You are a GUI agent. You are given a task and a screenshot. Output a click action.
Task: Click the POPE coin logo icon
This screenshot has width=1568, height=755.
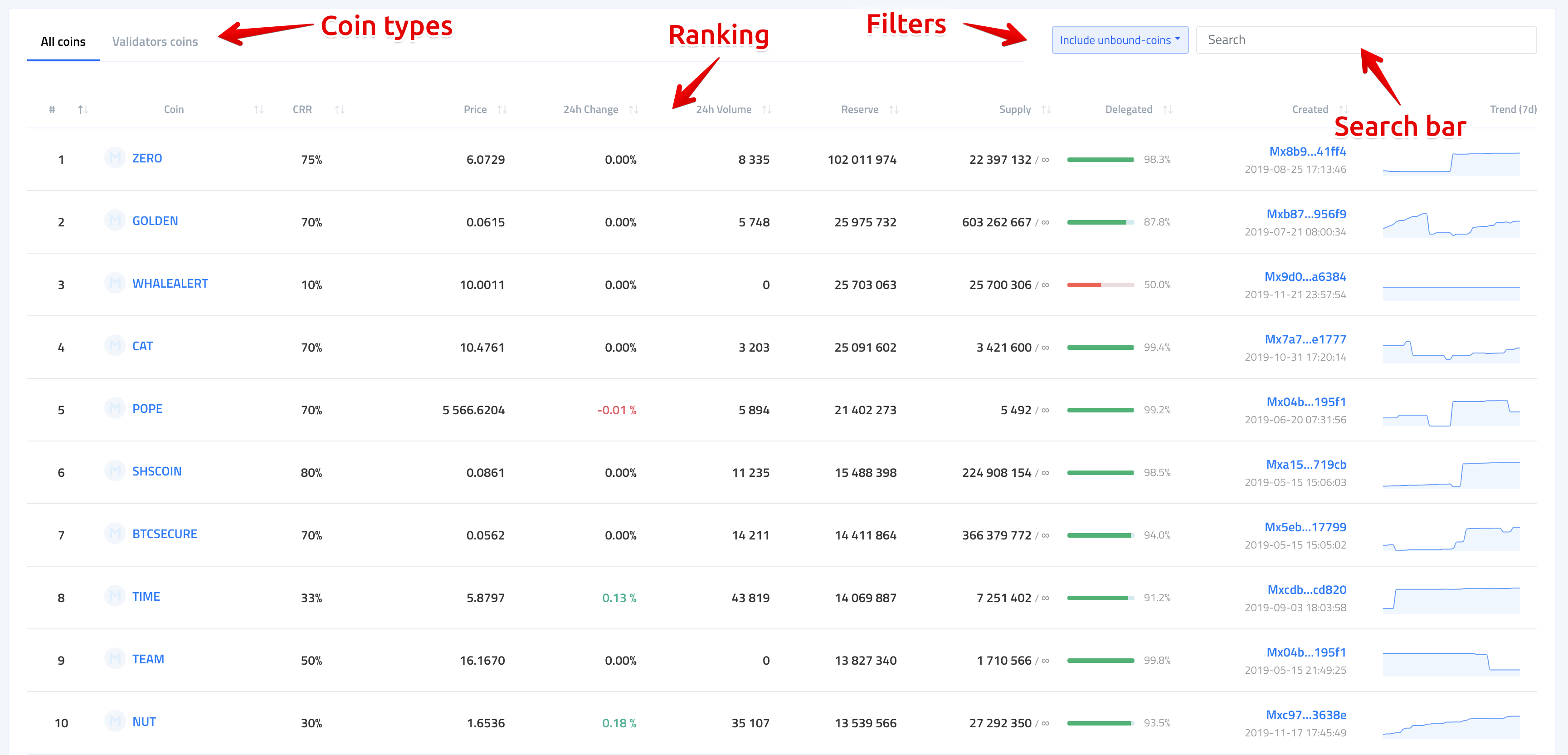(x=114, y=408)
